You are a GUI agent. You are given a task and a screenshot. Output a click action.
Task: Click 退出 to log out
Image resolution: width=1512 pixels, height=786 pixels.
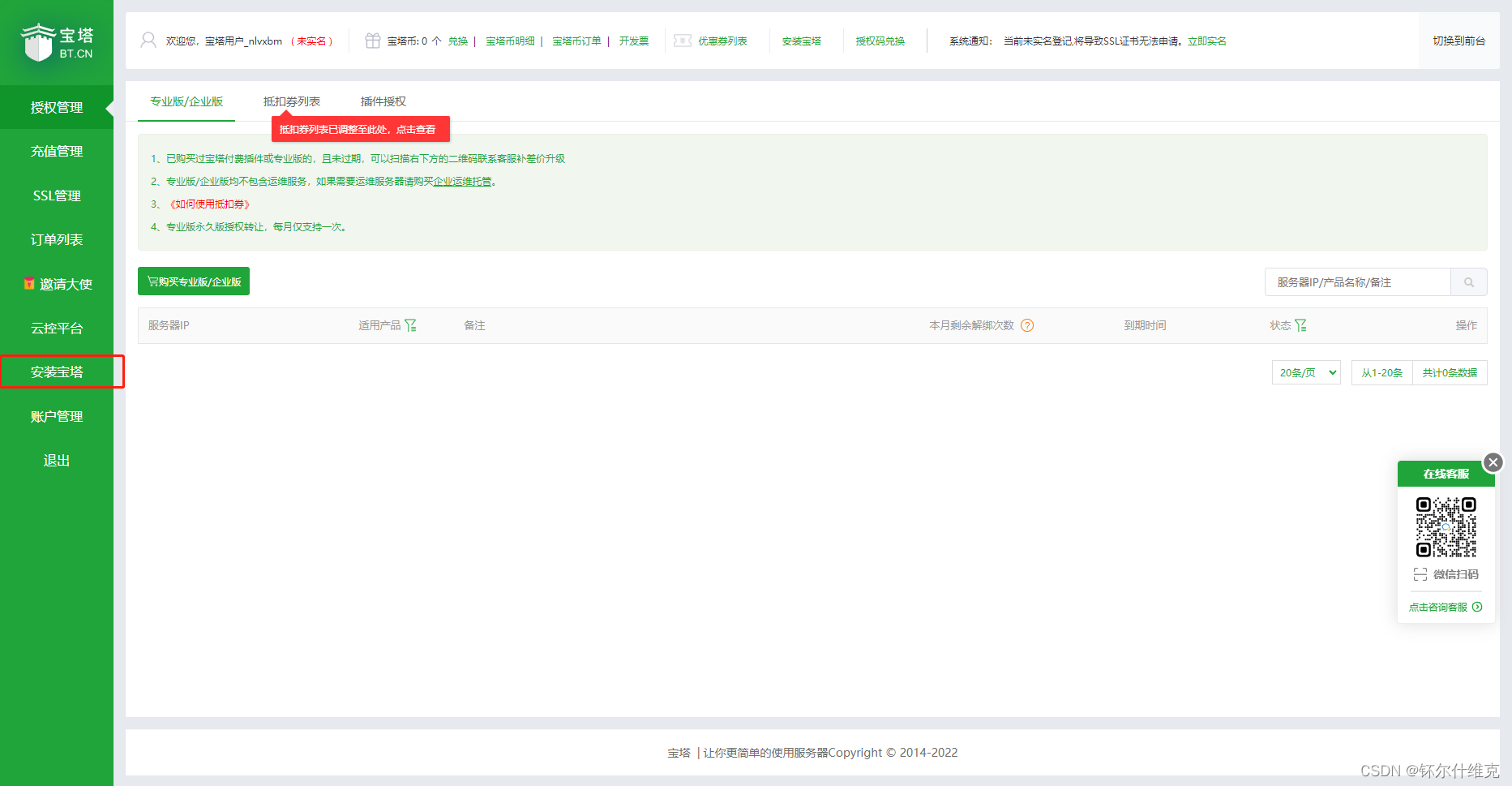pyautogui.click(x=57, y=460)
